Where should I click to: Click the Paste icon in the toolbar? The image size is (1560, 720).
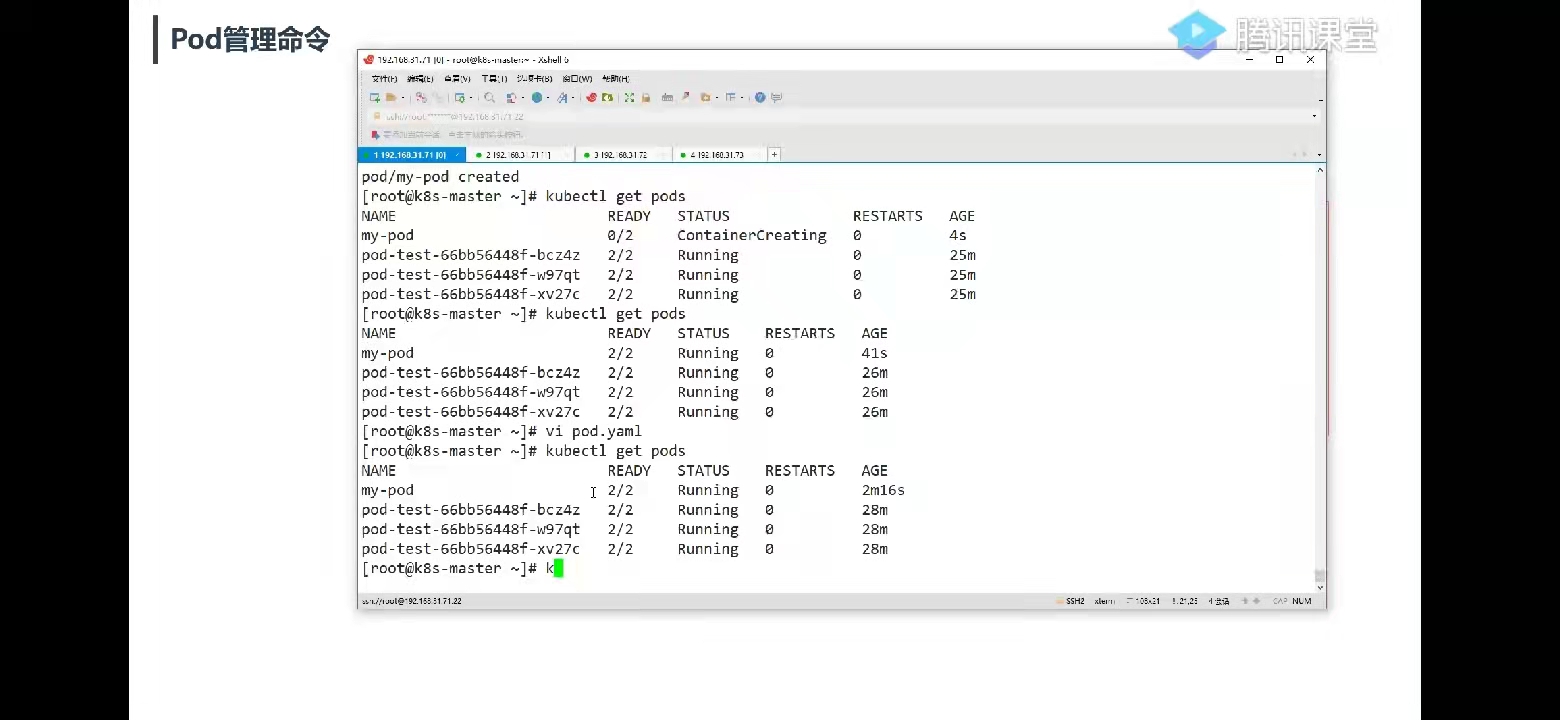pyautogui.click(x=437, y=98)
